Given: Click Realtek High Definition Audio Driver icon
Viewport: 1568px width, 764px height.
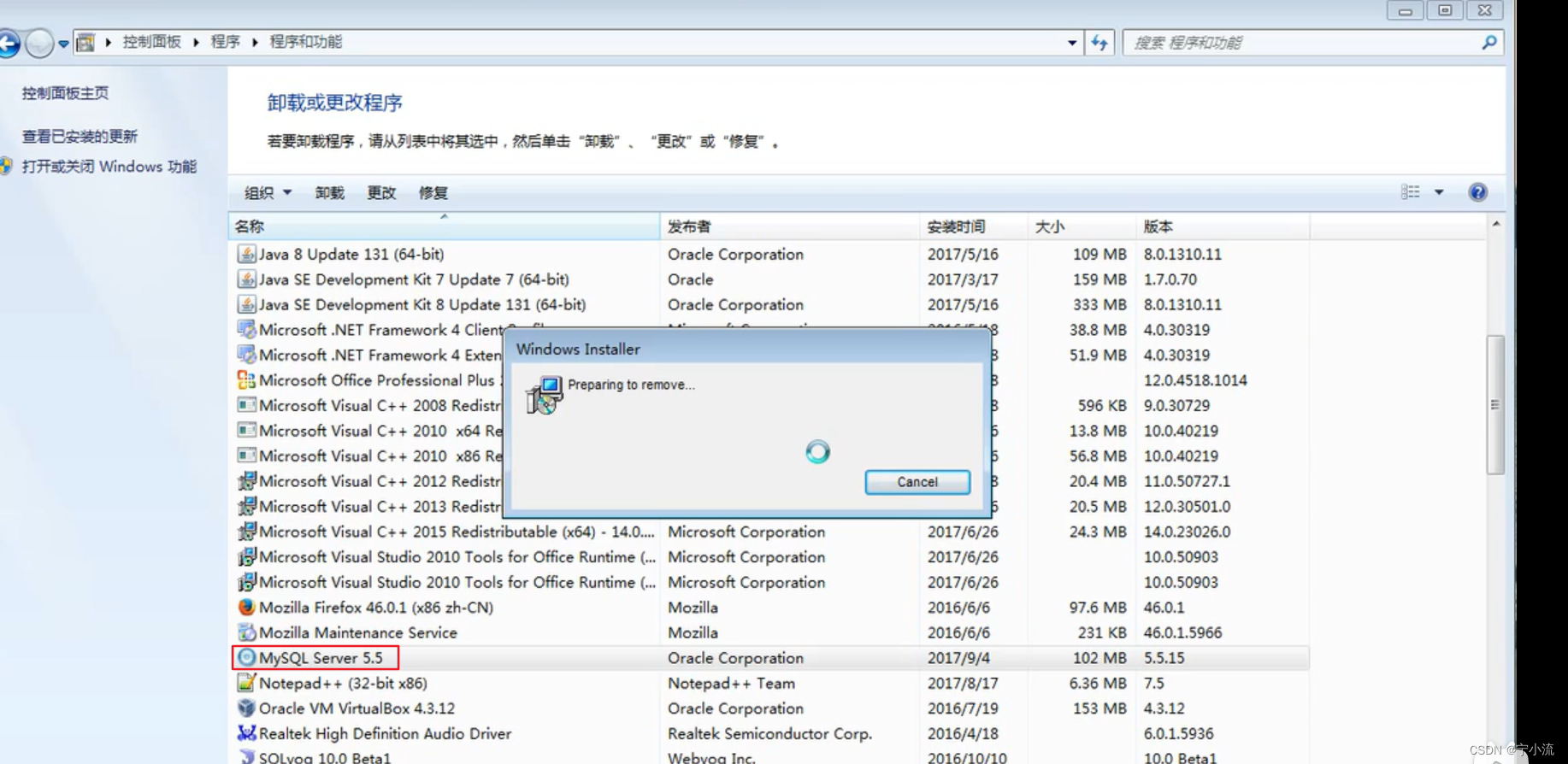Looking at the screenshot, I should click(246, 733).
